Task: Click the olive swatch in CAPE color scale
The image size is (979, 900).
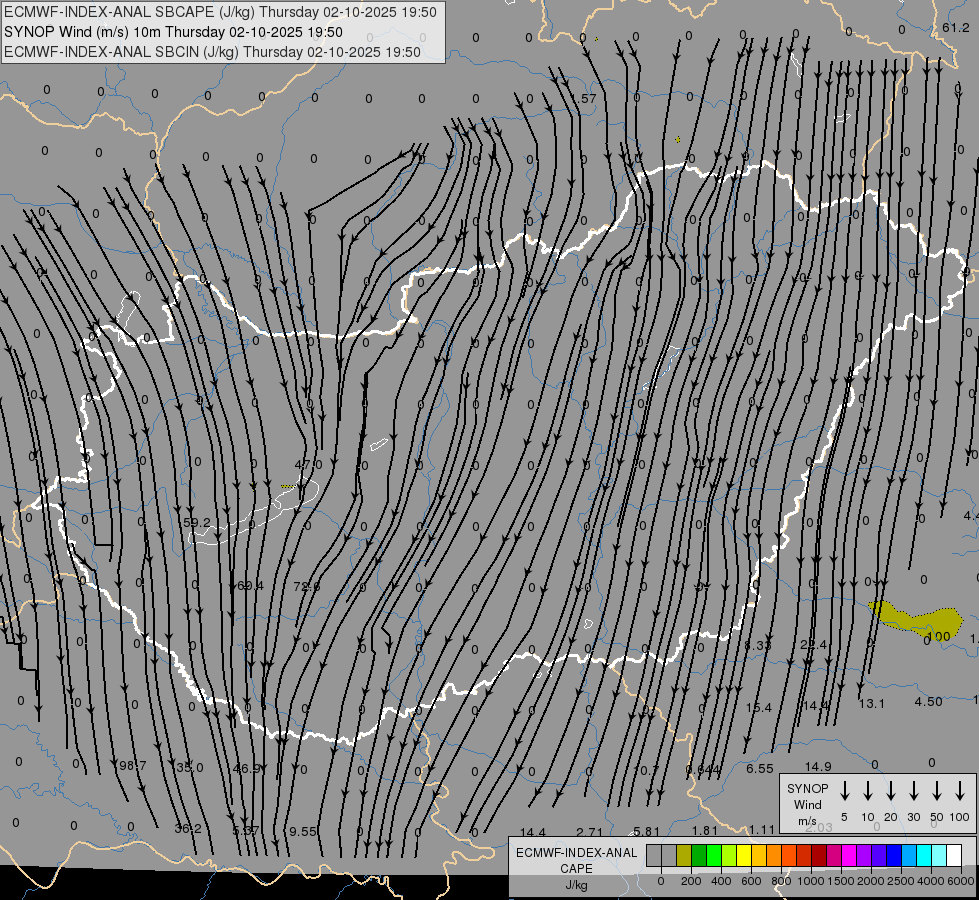Action: point(685,855)
